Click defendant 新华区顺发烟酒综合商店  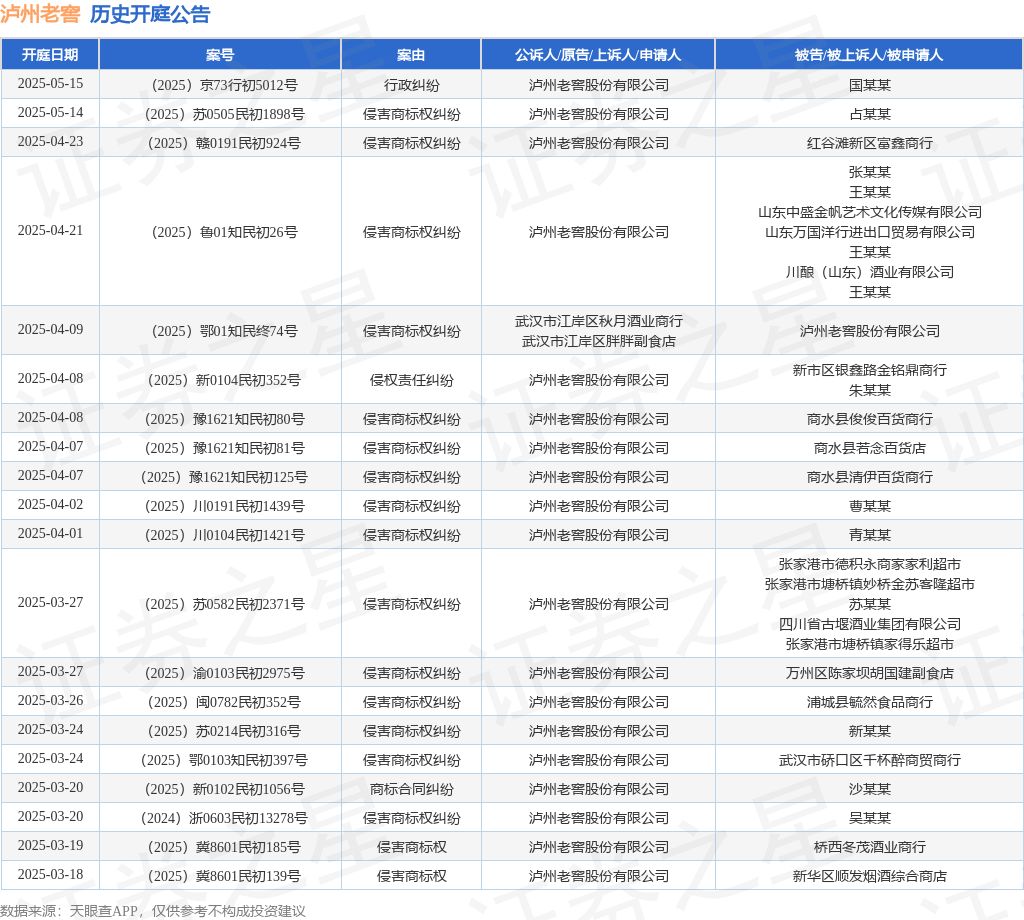869,876
